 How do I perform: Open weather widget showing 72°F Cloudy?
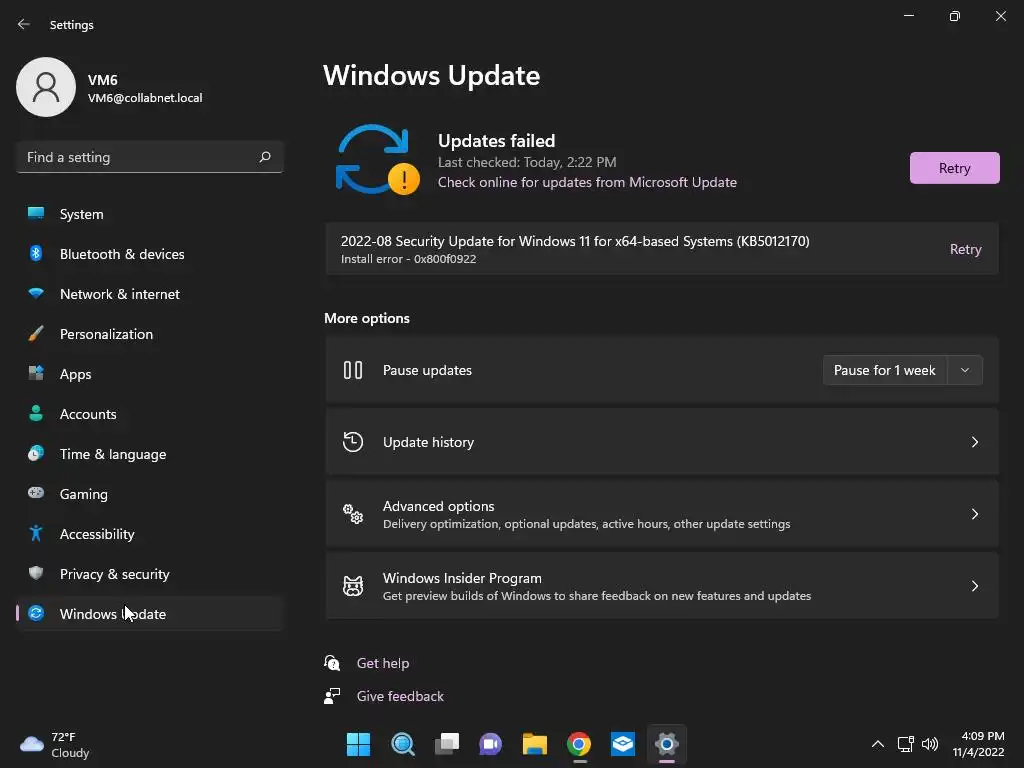tap(55, 744)
